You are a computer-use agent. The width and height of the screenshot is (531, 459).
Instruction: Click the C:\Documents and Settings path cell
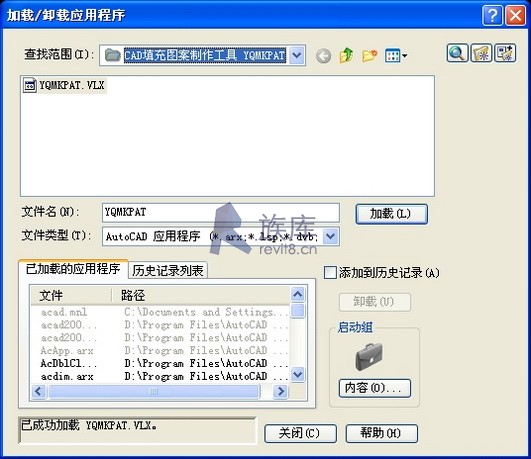[206, 312]
